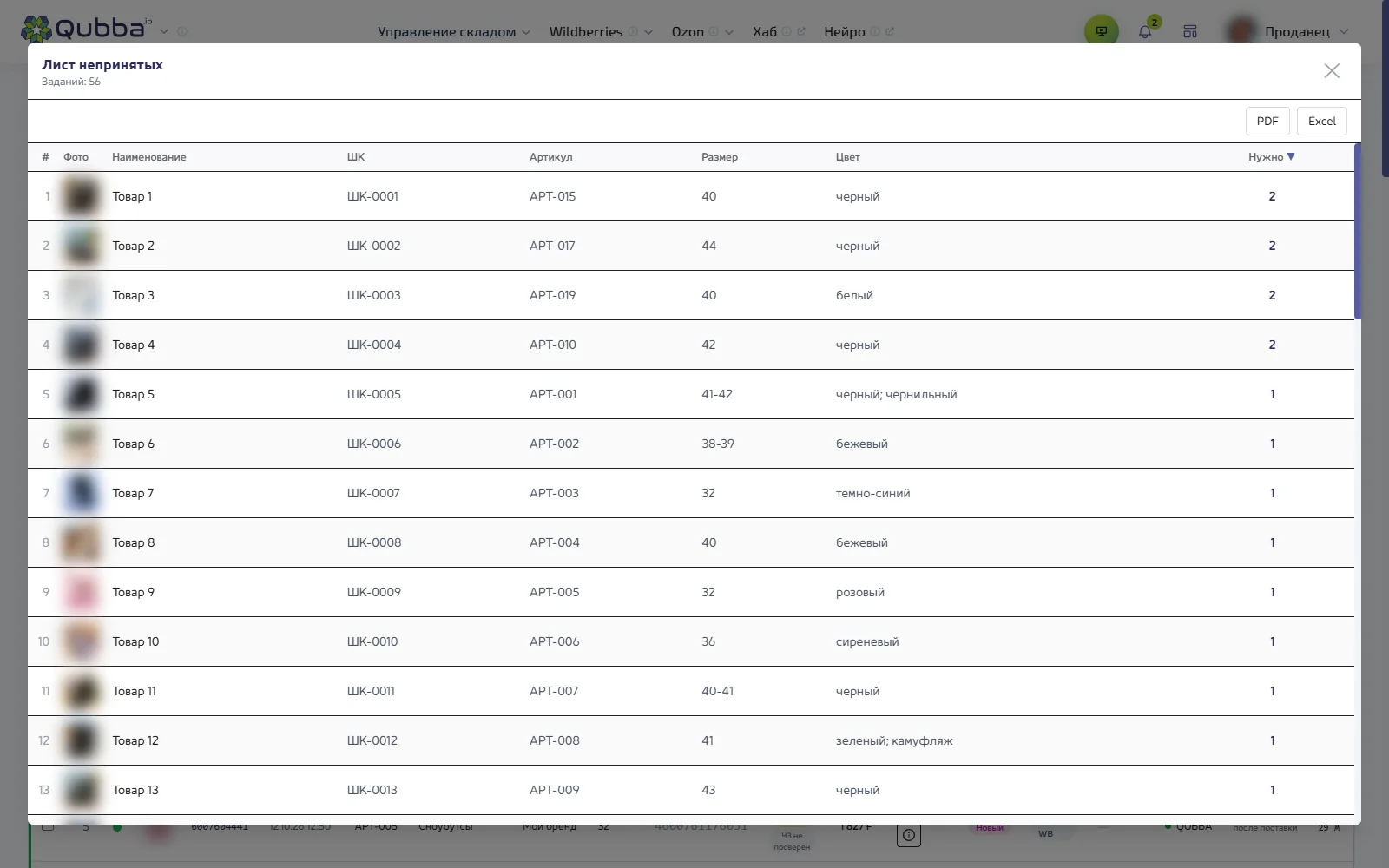
Task: Click the темно-синий color cell
Action: coord(873,493)
